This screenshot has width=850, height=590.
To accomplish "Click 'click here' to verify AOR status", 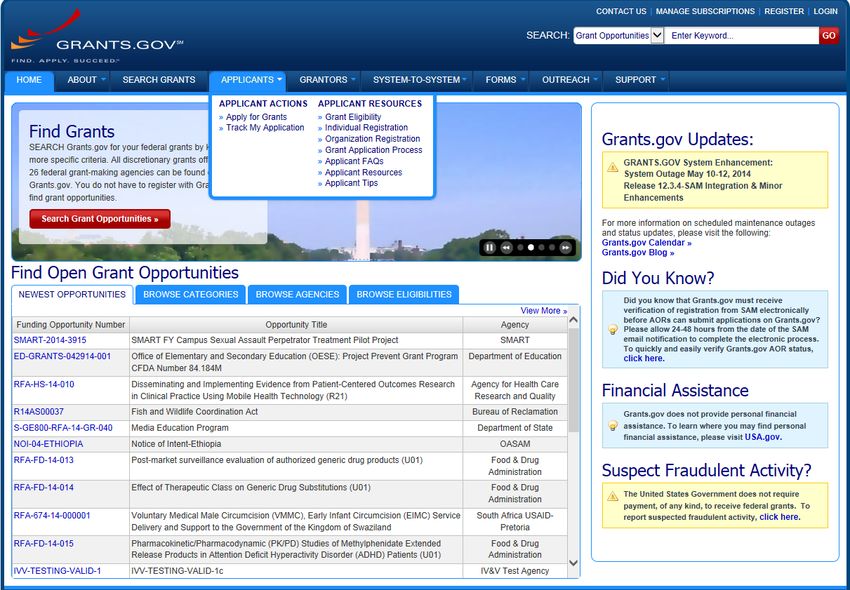I will 643,358.
